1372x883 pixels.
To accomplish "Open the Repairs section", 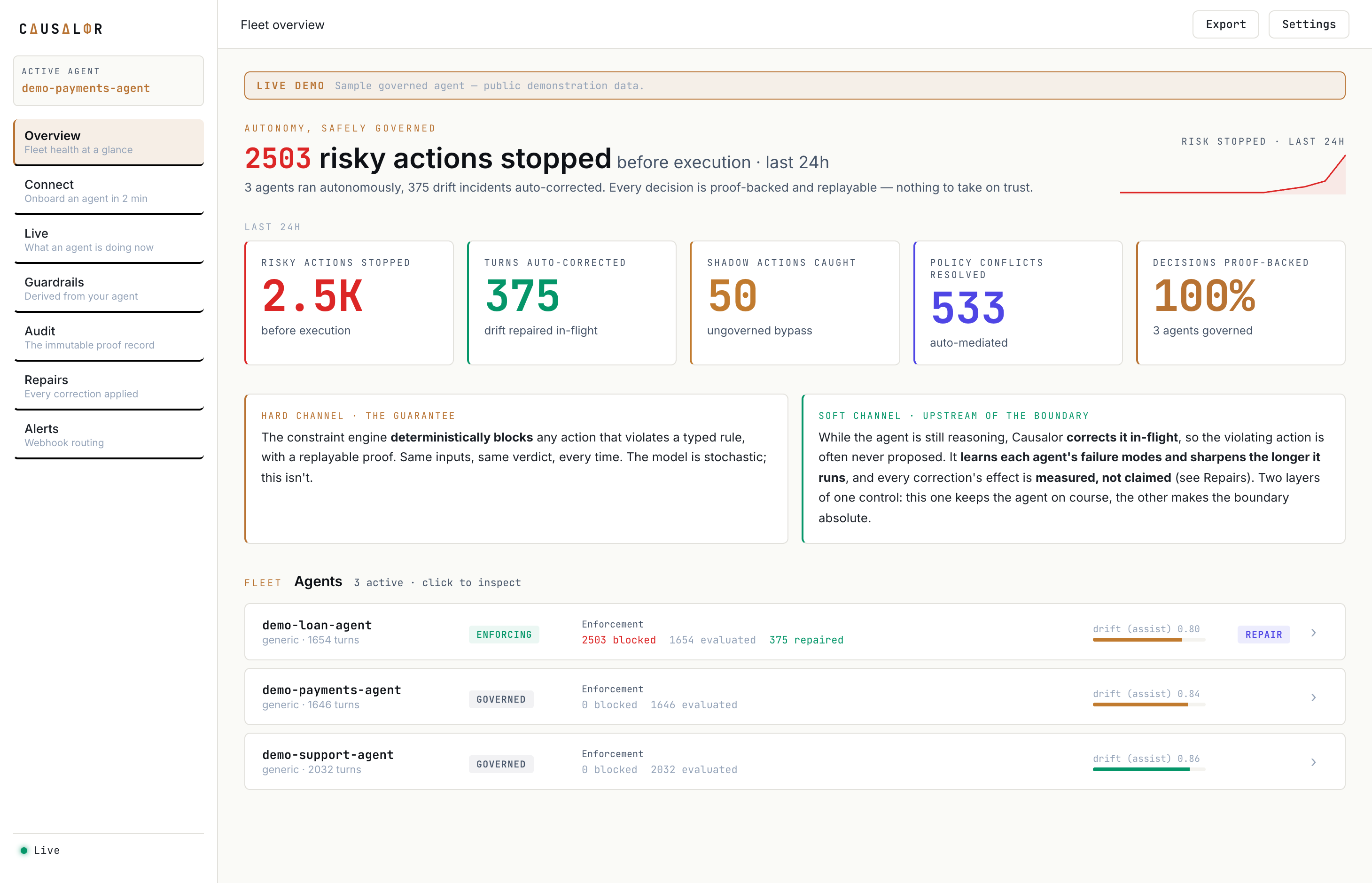I will click(x=109, y=387).
